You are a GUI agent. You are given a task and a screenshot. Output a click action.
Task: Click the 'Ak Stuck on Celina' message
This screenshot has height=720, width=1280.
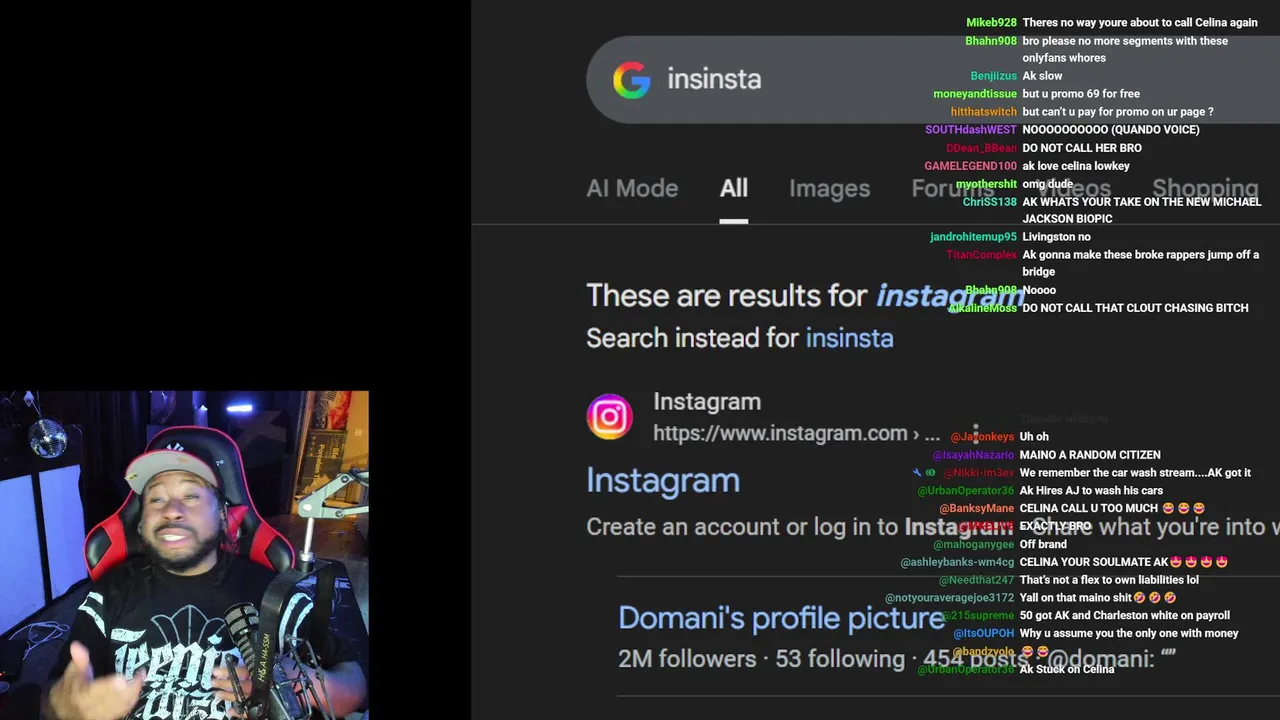coord(1067,670)
